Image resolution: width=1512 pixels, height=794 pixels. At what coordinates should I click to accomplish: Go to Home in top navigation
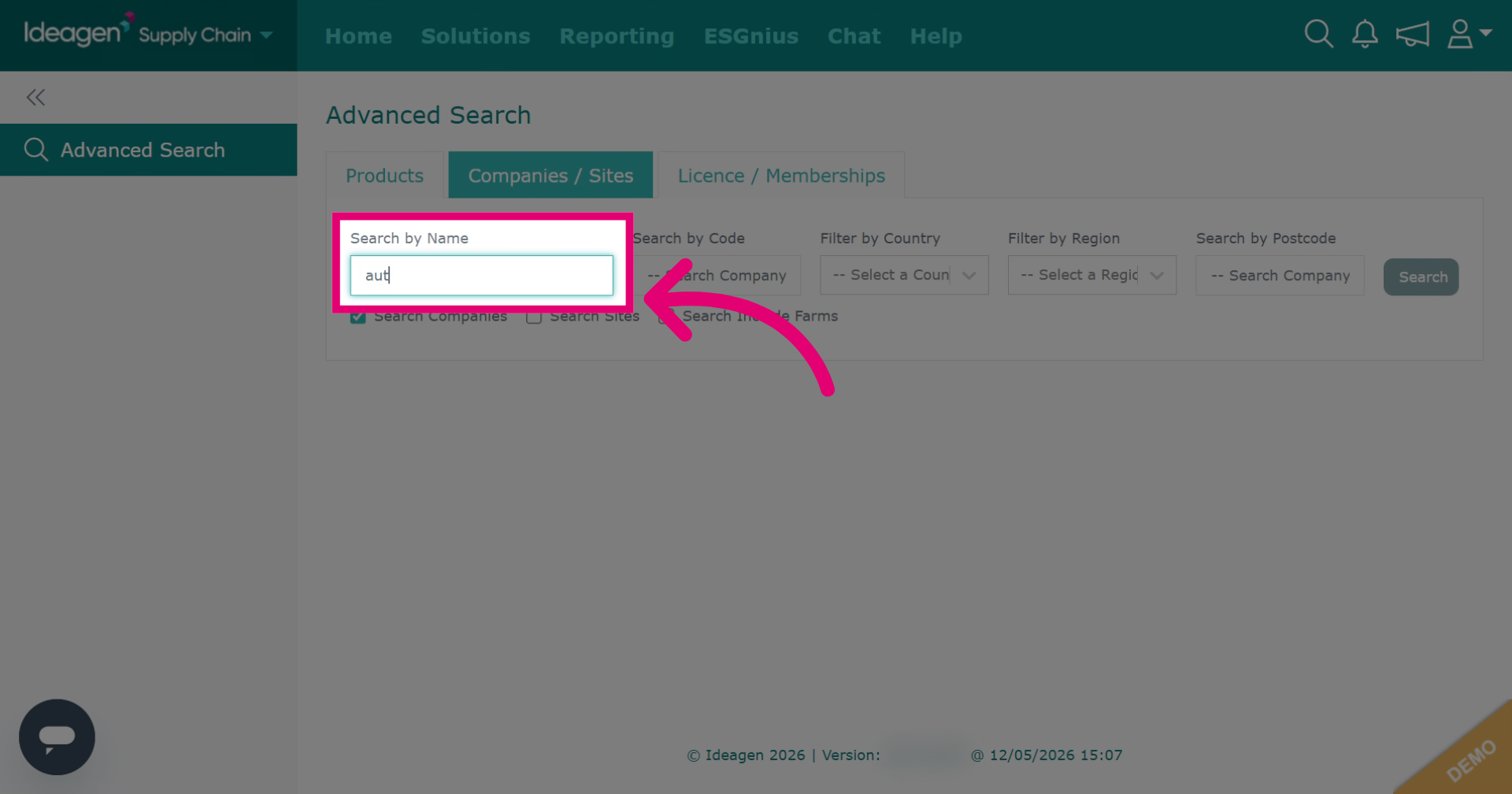pyautogui.click(x=358, y=36)
